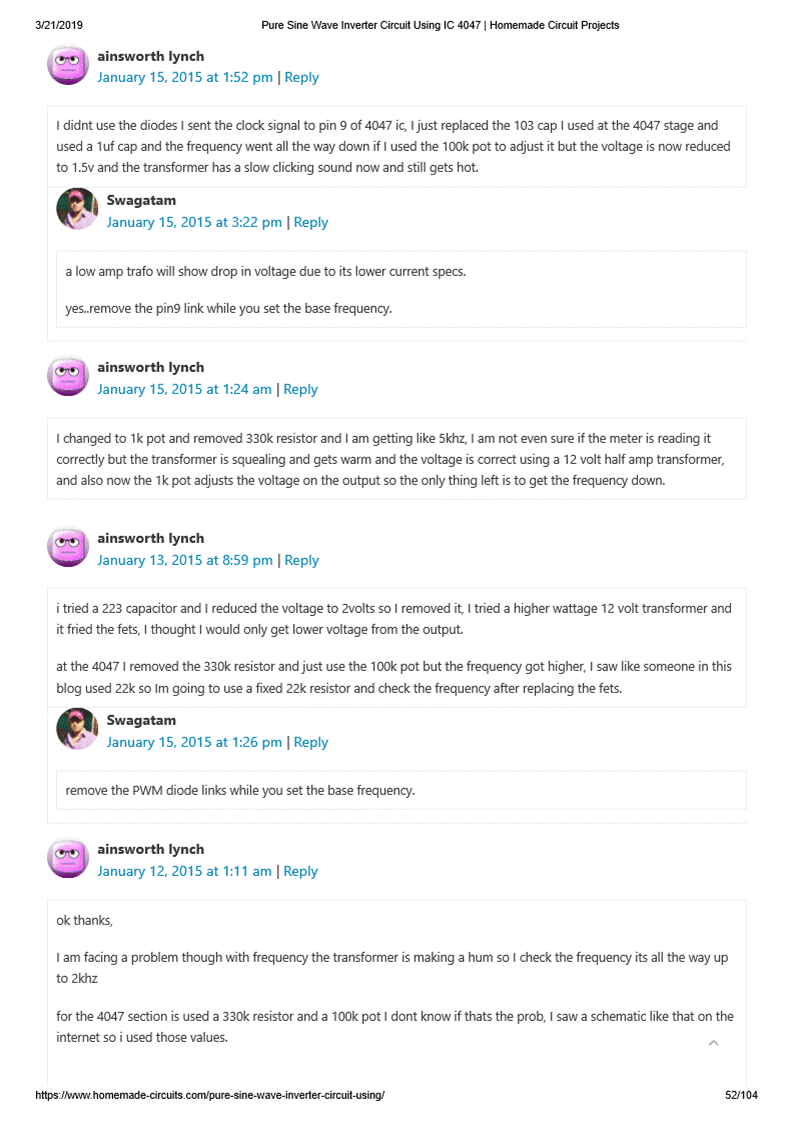793x1122 pixels.
Task: Click Swagatam avatar on 3:22 pm reply
Action: tap(77, 209)
